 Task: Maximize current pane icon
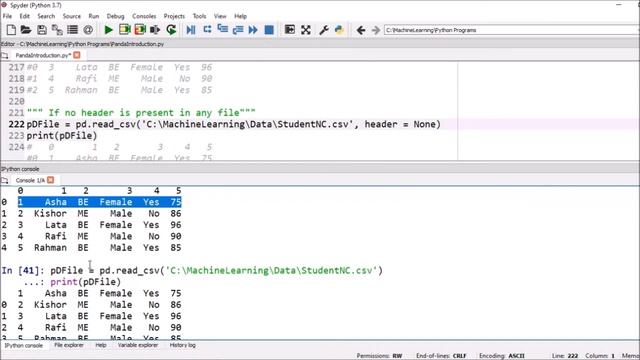pos(289,30)
